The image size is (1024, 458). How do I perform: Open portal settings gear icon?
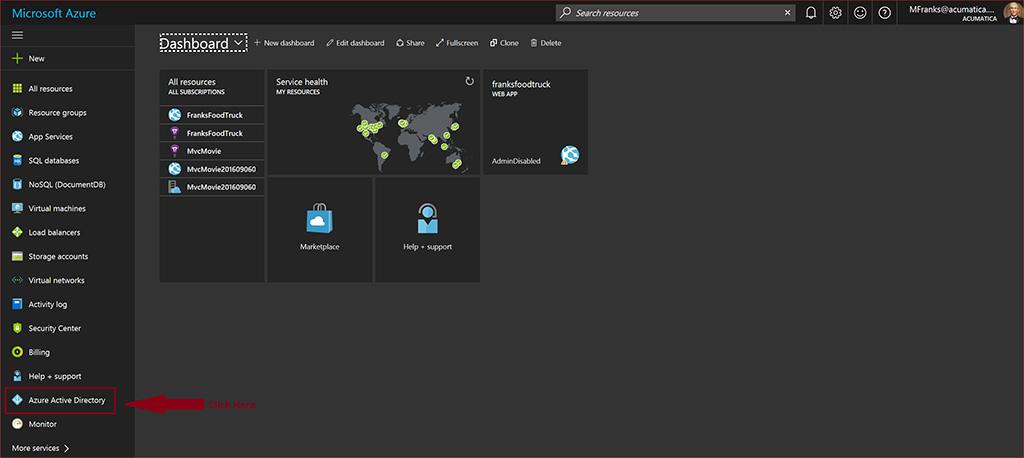[x=835, y=12]
